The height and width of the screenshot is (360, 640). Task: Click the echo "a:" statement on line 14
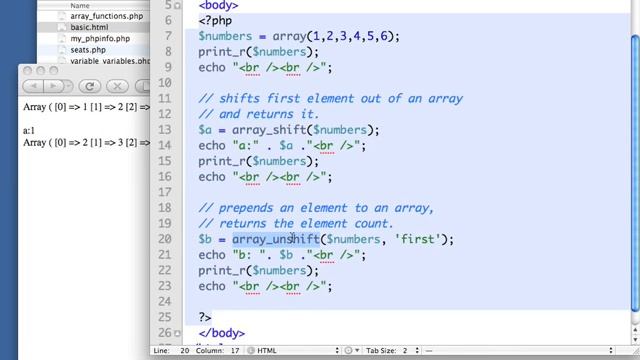[282, 146]
